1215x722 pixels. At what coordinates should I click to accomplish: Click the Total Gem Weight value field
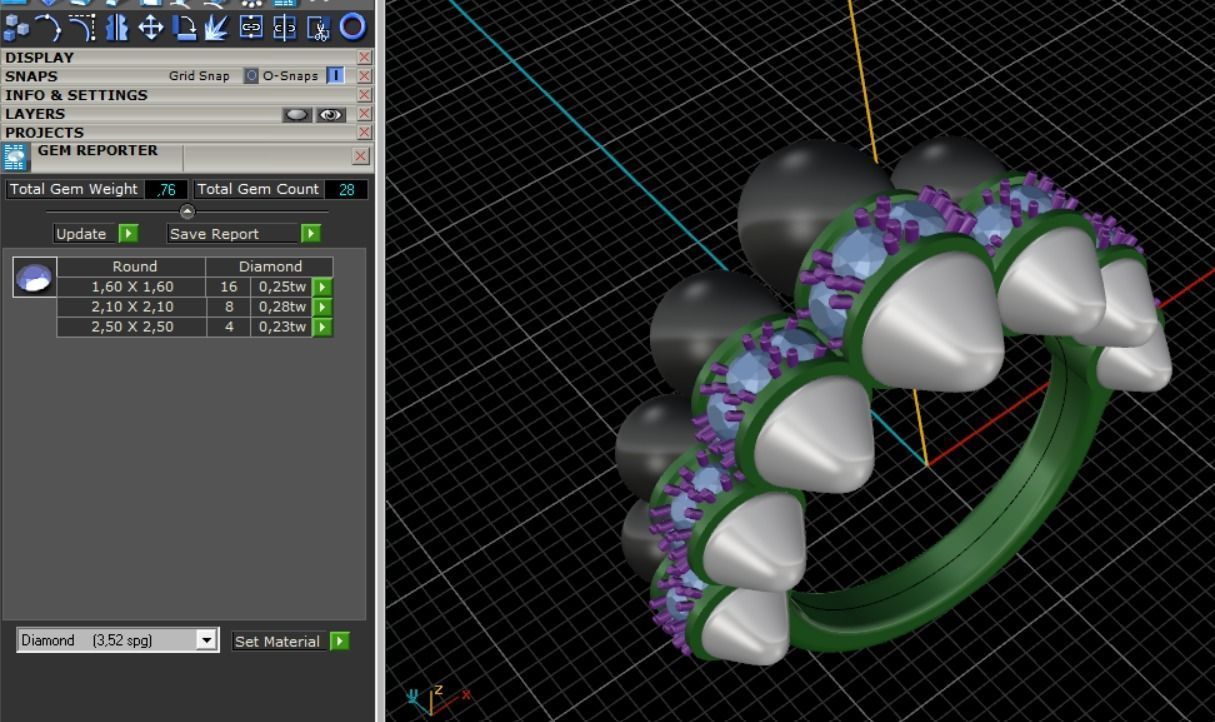pos(166,189)
